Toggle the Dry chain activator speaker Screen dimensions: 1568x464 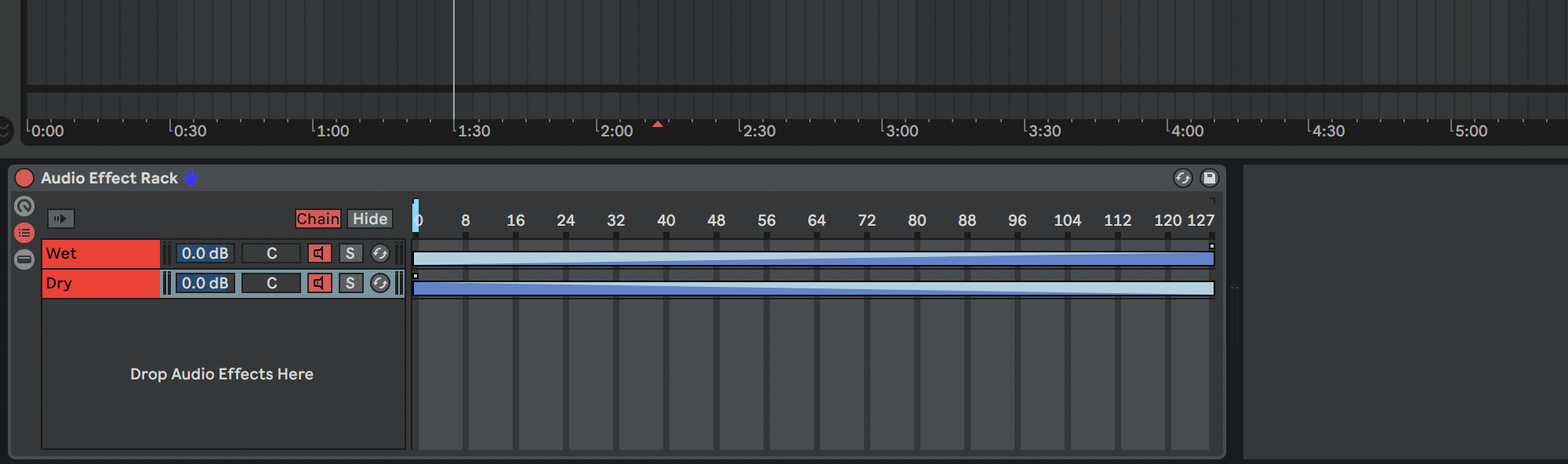pos(319,283)
